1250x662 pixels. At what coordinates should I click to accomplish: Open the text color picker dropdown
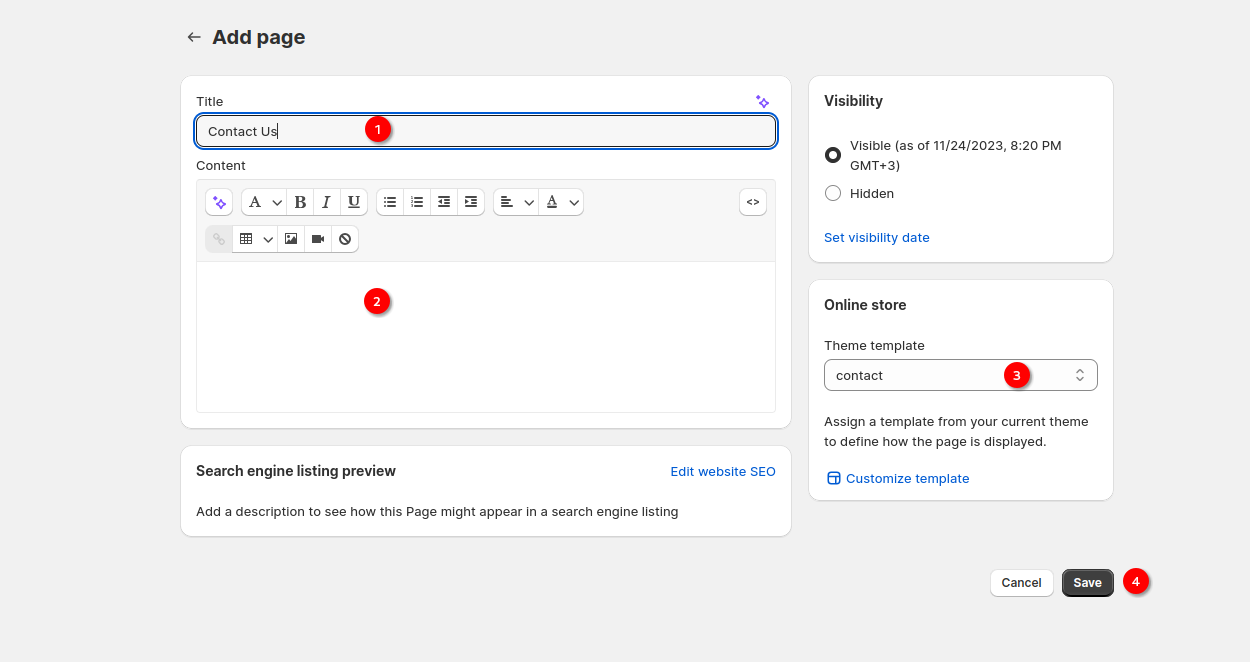[562, 202]
